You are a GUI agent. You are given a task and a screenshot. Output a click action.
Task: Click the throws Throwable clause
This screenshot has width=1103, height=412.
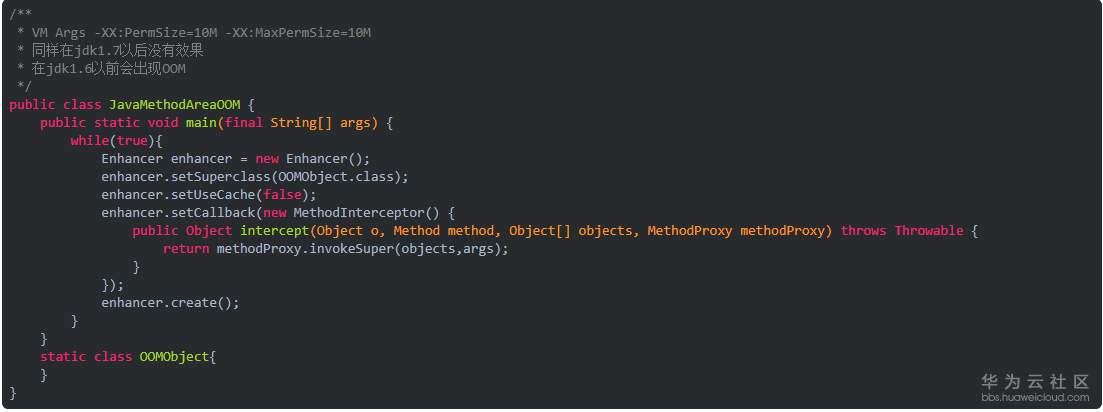point(902,231)
